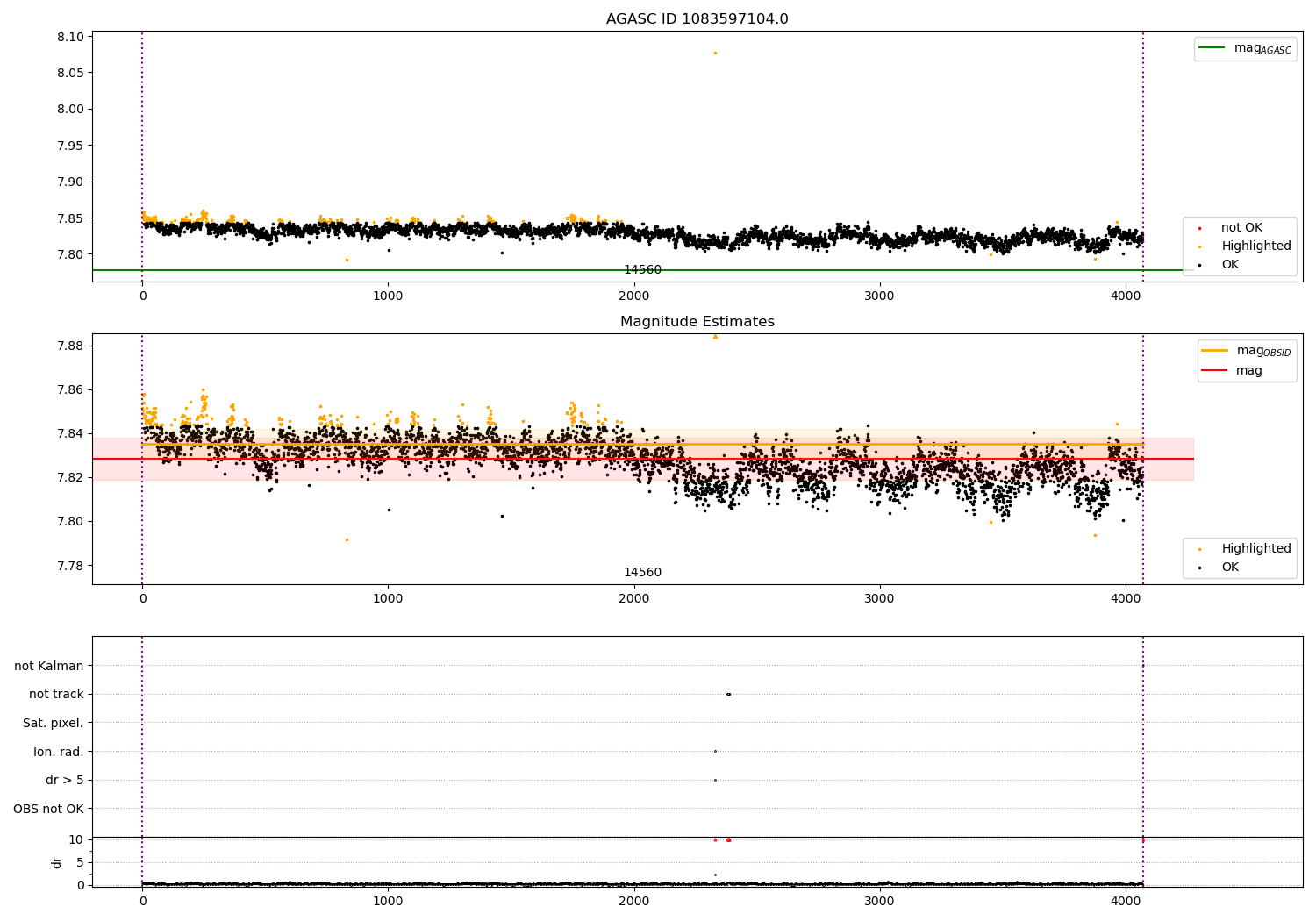Click the 3000 x-tick in Magnitude Estimates plot
Viewport: 1316px width, 921px height.
[879, 598]
